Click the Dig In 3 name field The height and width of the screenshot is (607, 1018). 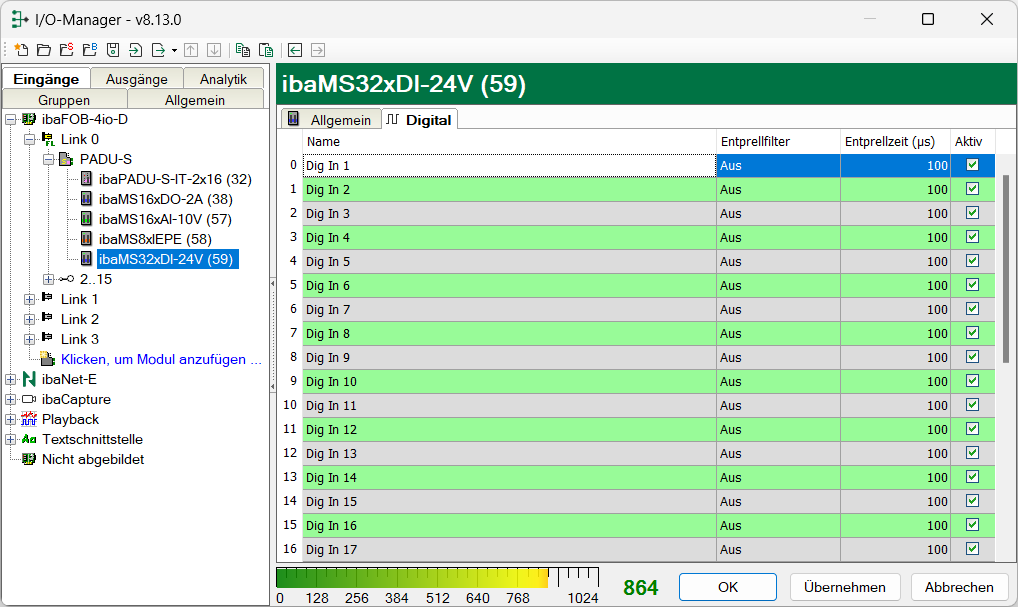[508, 213]
